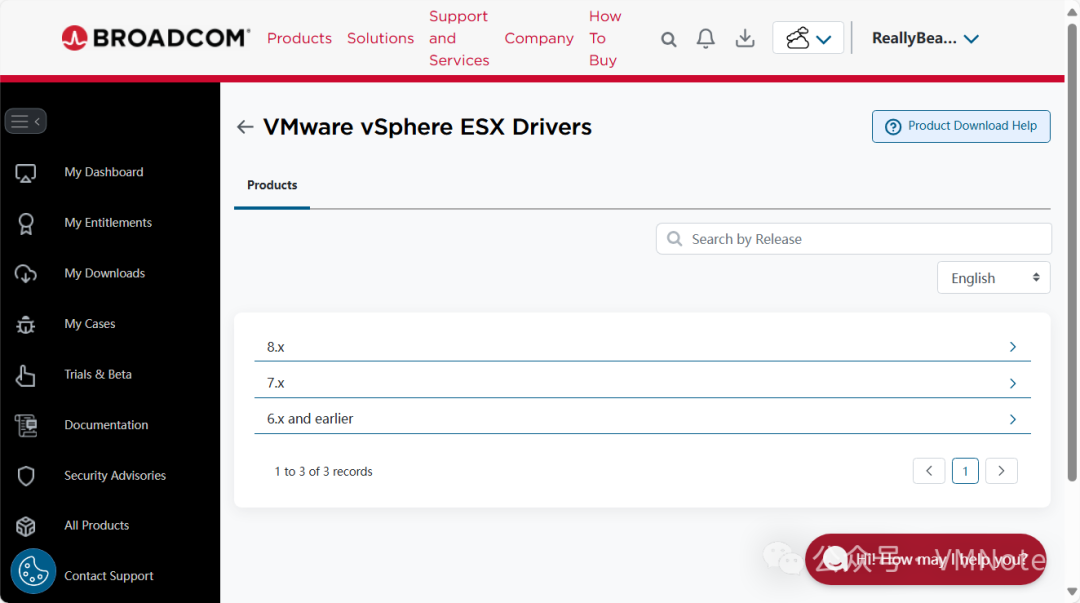Open the notifications bell
Screen dimensions: 1080x603
pos(705,39)
